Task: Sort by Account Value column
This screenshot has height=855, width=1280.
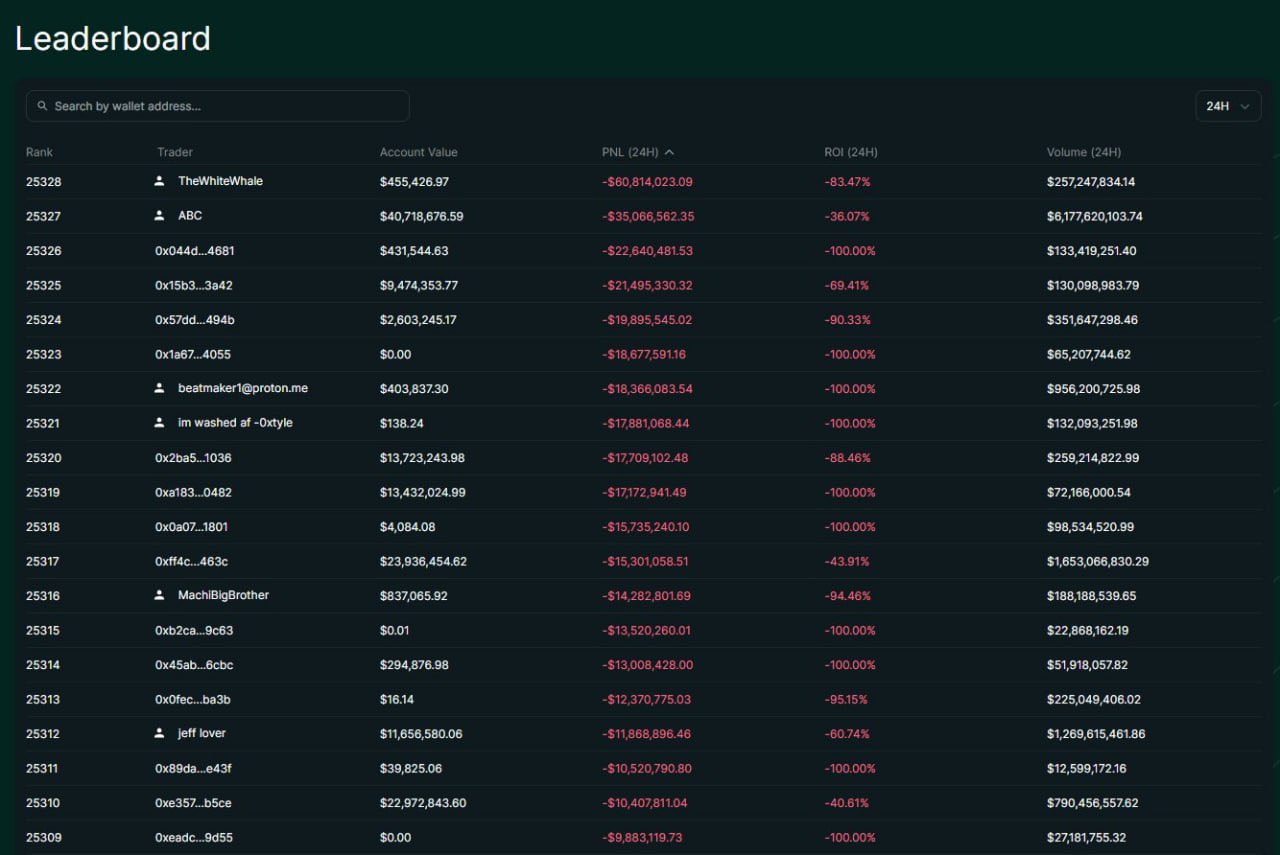Action: pos(418,152)
